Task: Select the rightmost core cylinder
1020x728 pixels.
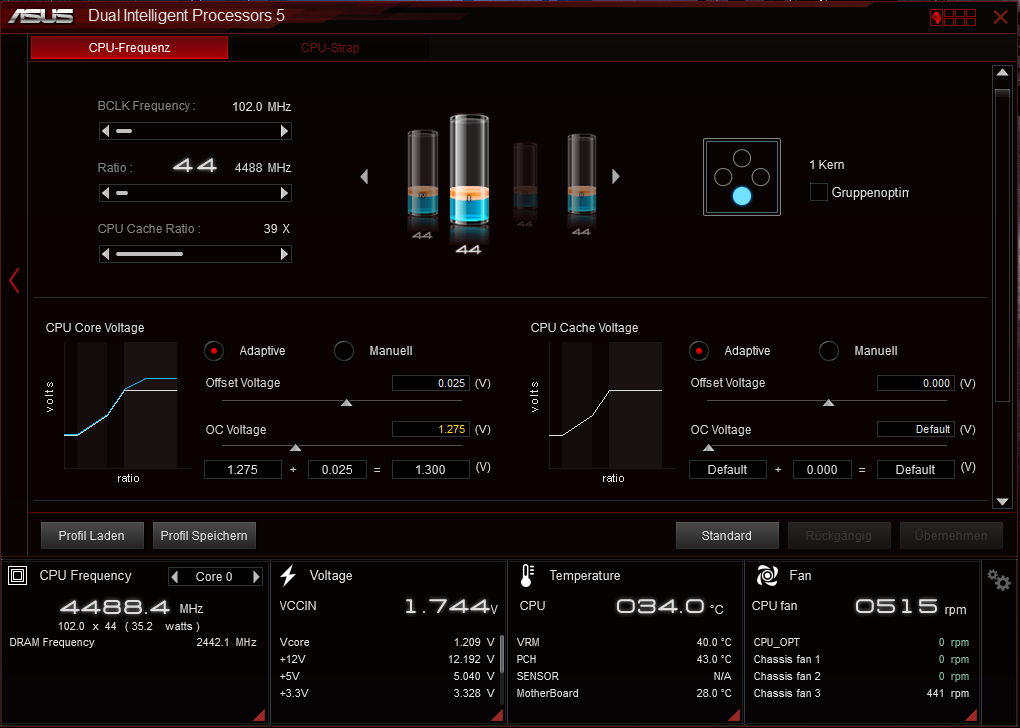Action: (582, 174)
